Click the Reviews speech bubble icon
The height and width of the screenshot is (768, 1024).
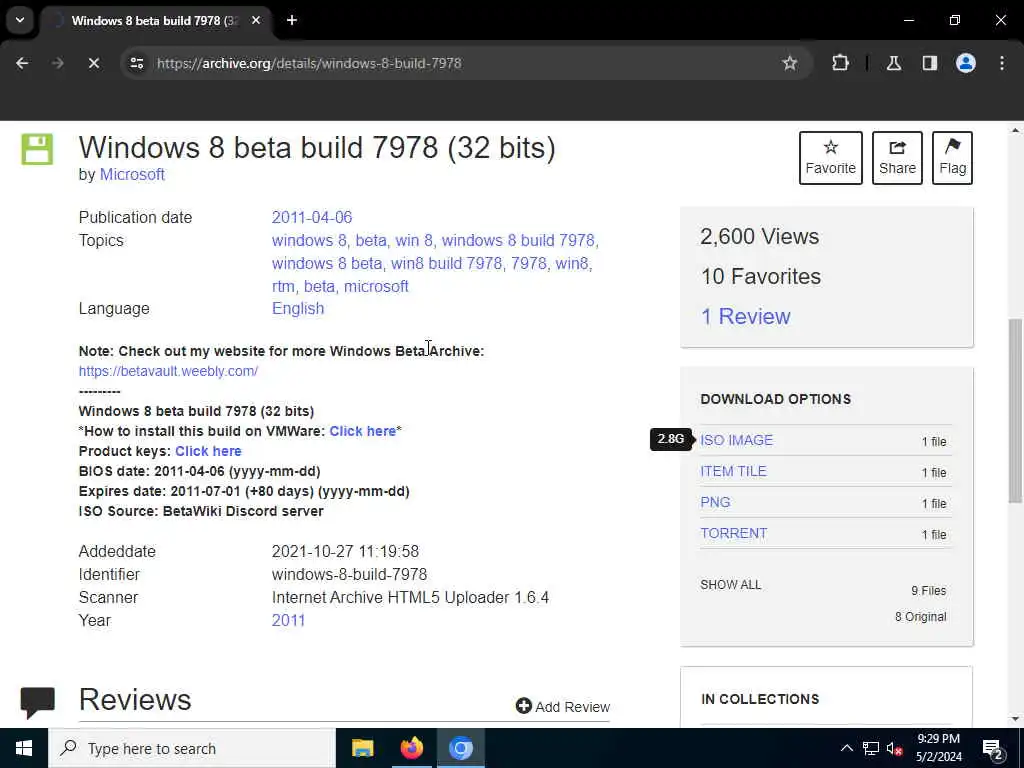(37, 702)
